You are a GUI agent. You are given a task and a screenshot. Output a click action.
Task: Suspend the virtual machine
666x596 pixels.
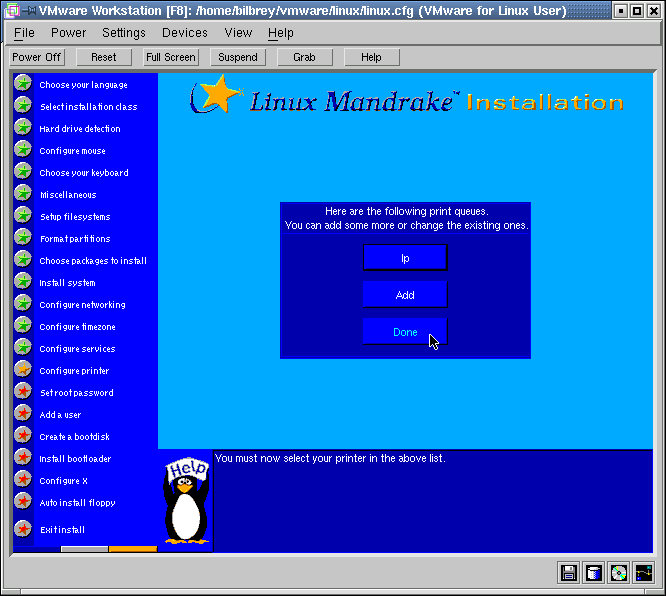click(x=238, y=57)
